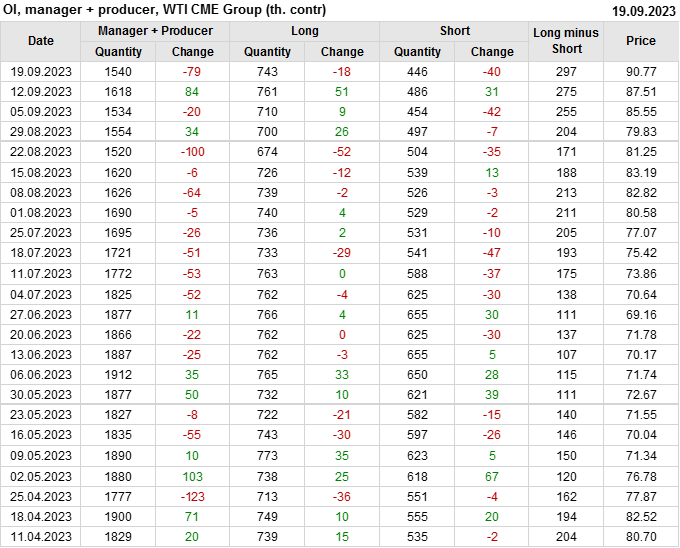Click the Long minus Short value 297
This screenshot has height=548, width=680.
(x=566, y=72)
